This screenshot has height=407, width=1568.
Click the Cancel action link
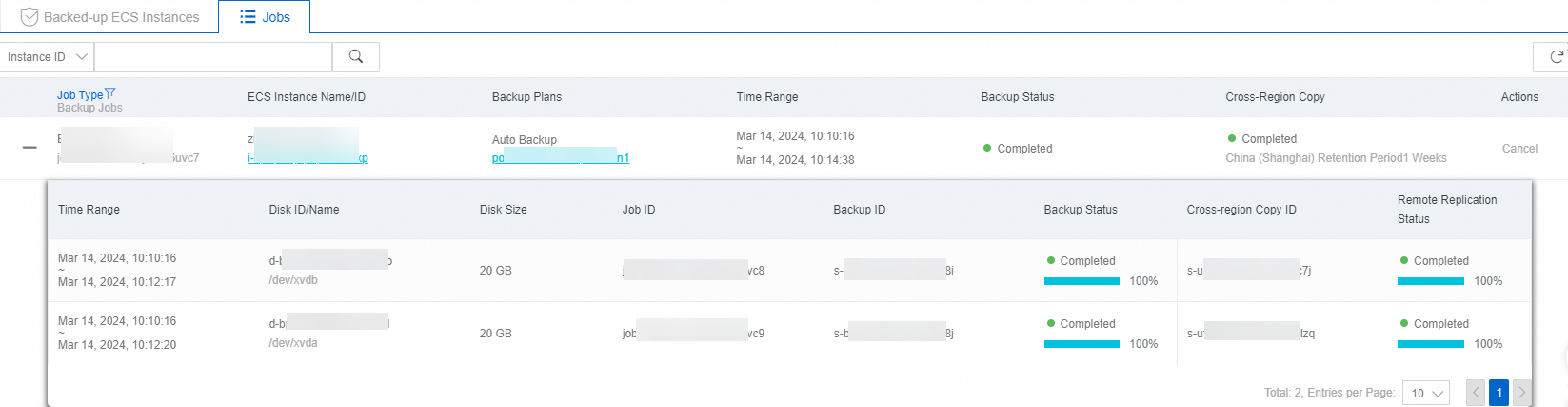tap(1519, 149)
